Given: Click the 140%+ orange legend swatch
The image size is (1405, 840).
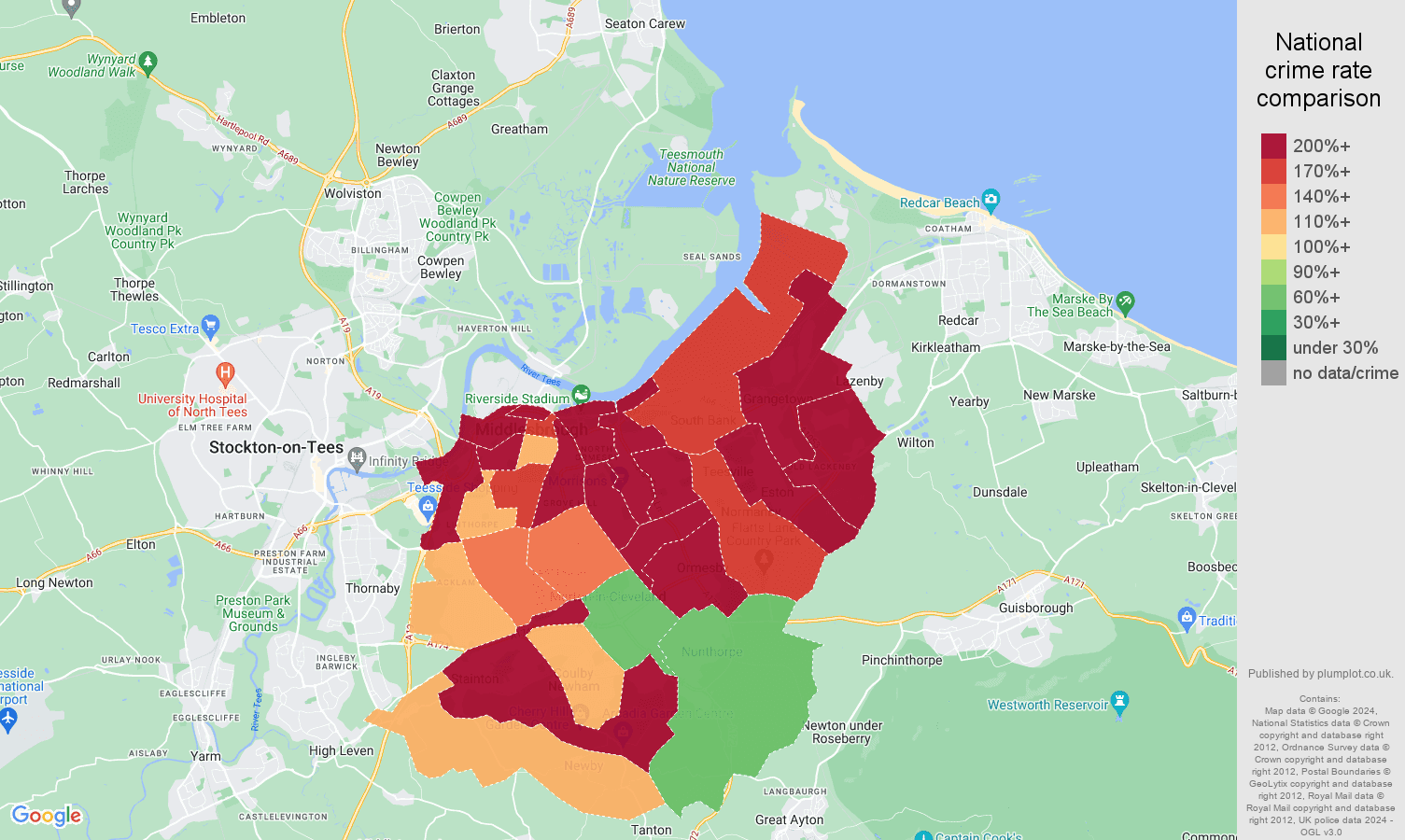Looking at the screenshot, I should coord(1273,197).
